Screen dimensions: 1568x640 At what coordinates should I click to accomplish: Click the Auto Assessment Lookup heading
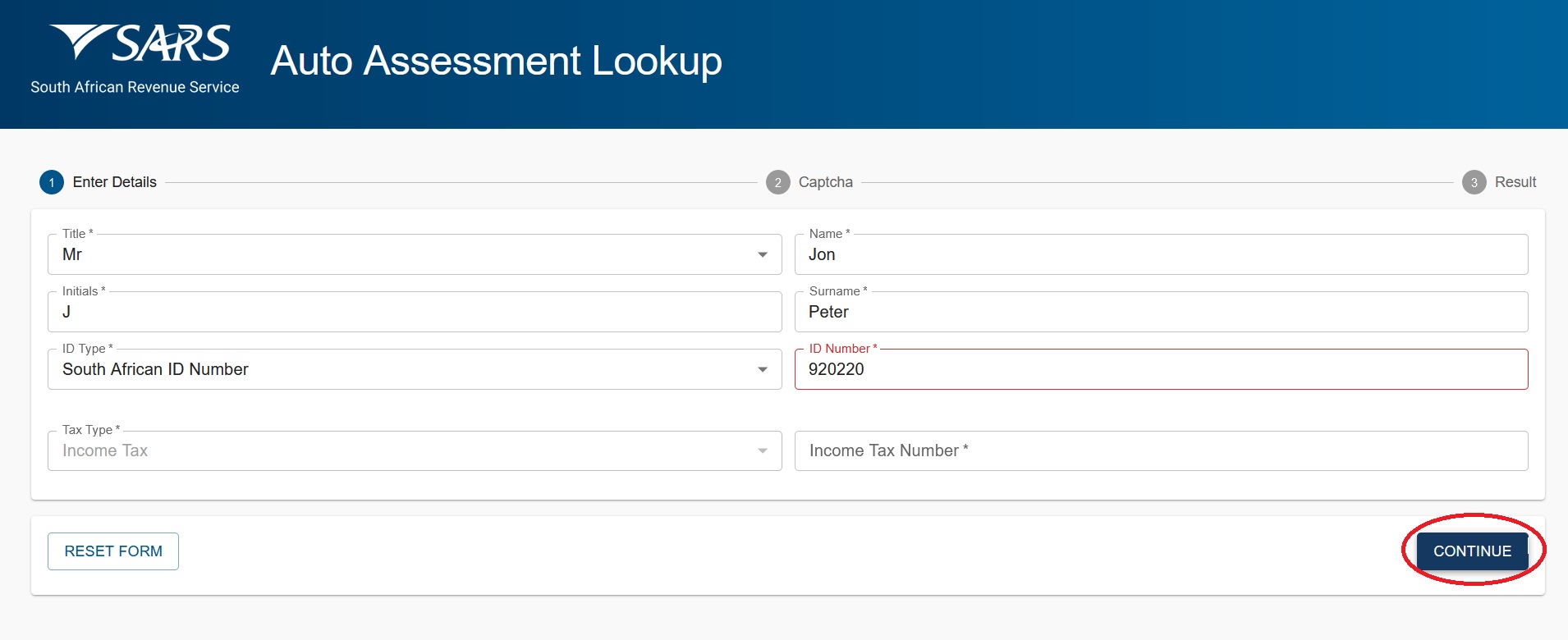496,61
